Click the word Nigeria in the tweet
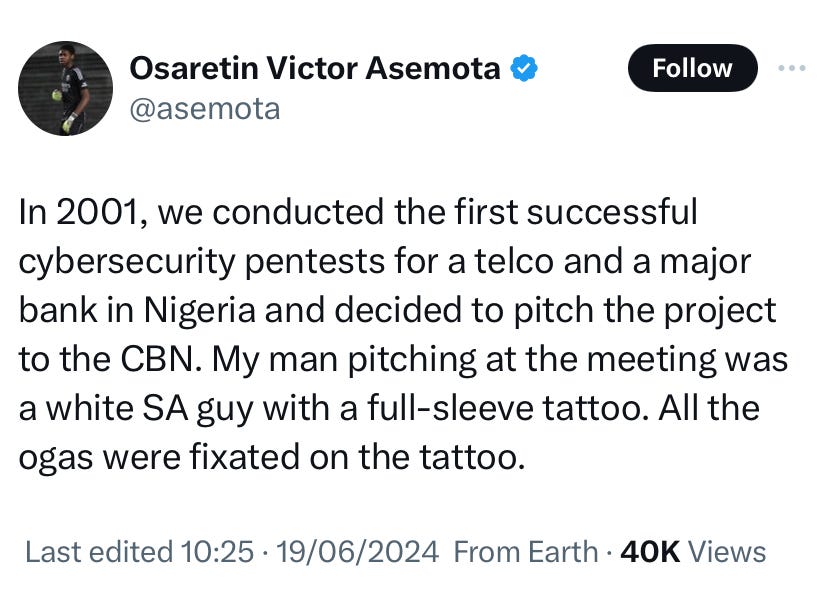This screenshot has height=590, width=828. [200, 311]
